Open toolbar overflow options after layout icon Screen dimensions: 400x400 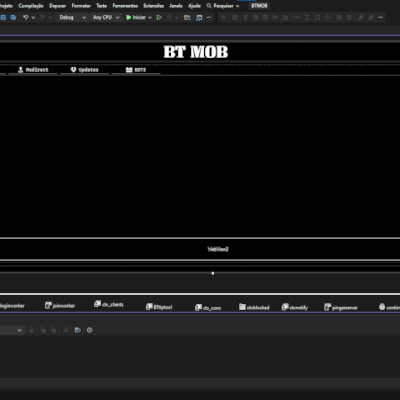[x=209, y=17]
